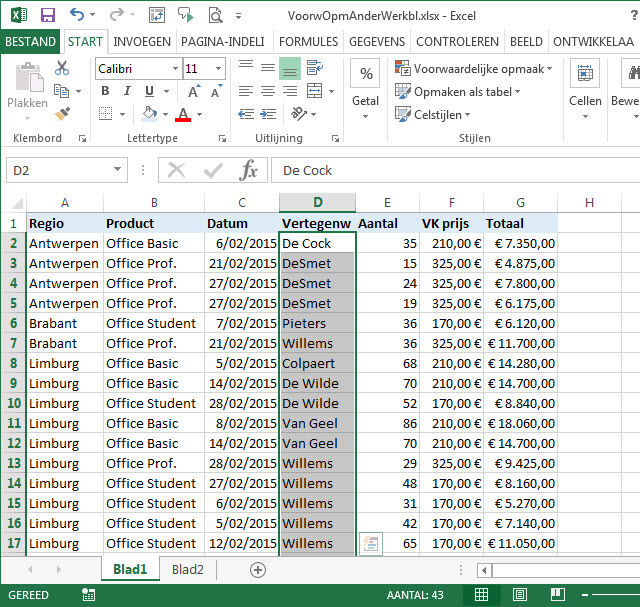Switch to the CONTROLEREN tab

[x=457, y=42]
